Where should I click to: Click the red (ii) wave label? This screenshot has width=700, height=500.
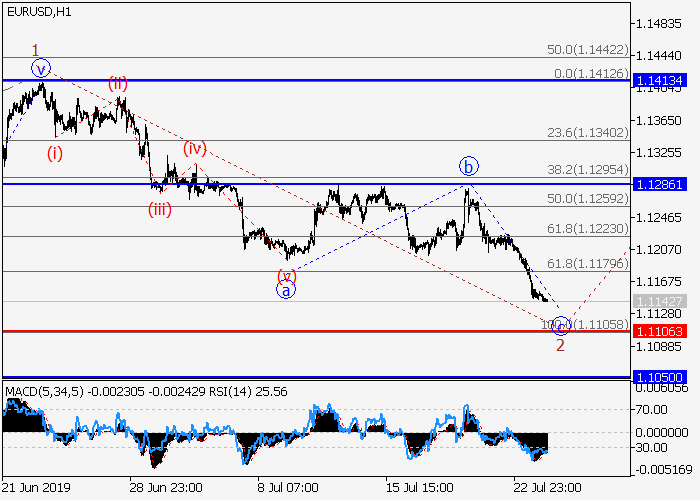(x=118, y=83)
